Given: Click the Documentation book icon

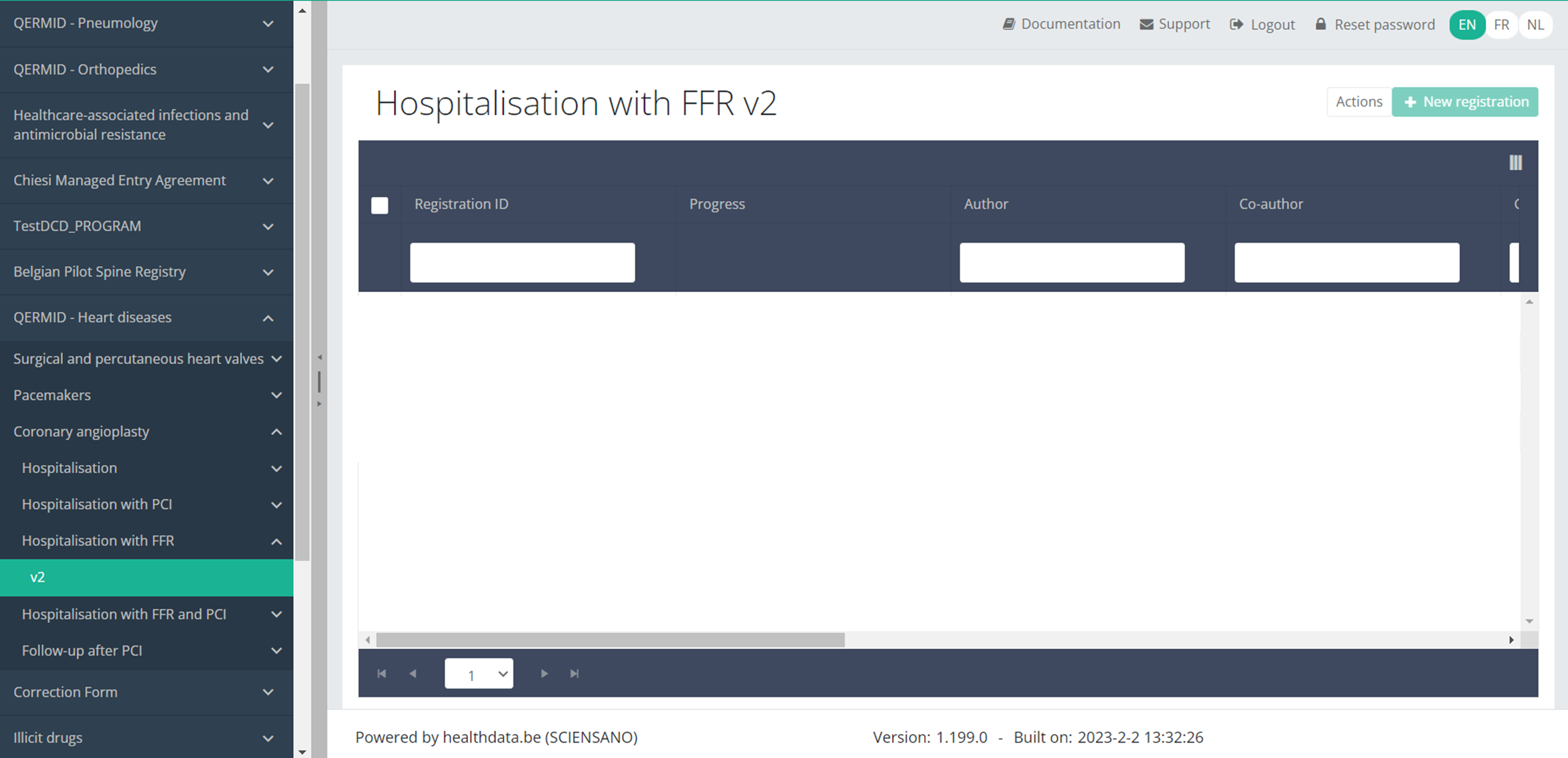Looking at the screenshot, I should (x=1009, y=24).
